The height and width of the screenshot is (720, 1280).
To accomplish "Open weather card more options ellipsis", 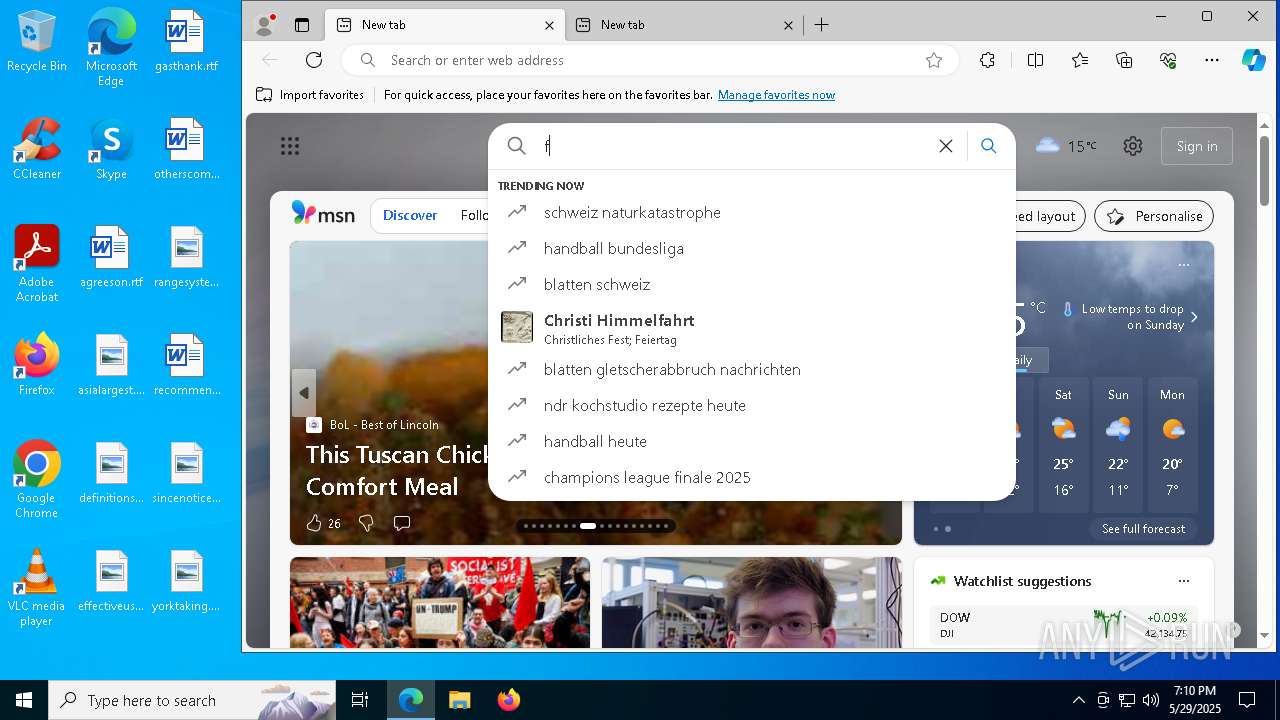I will click(1184, 265).
